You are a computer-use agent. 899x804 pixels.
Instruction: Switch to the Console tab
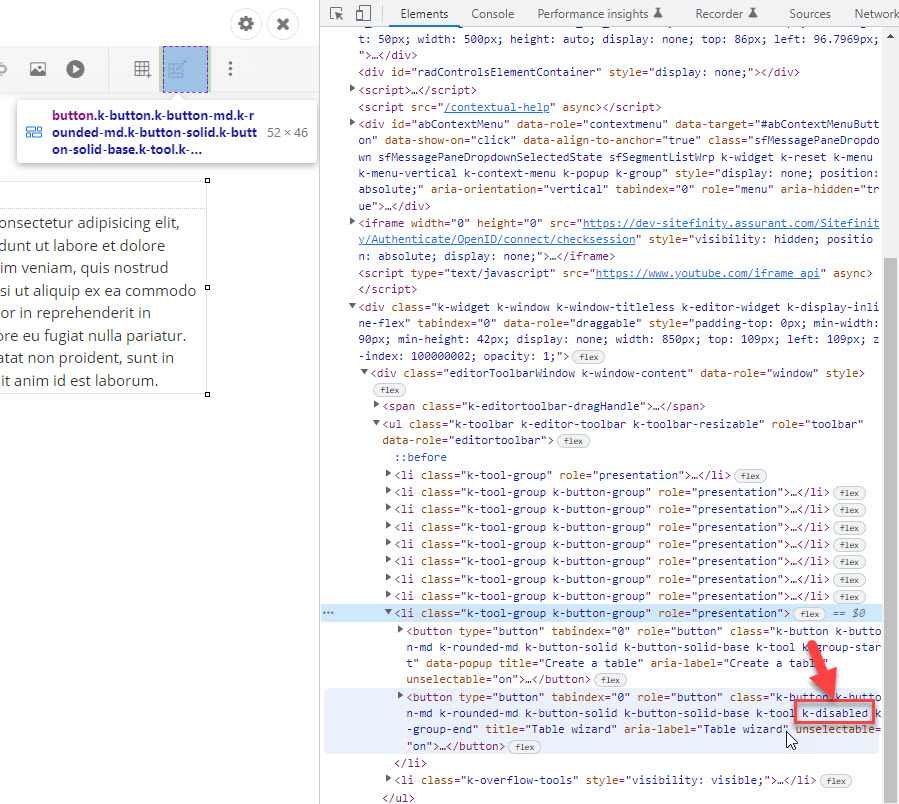492,14
